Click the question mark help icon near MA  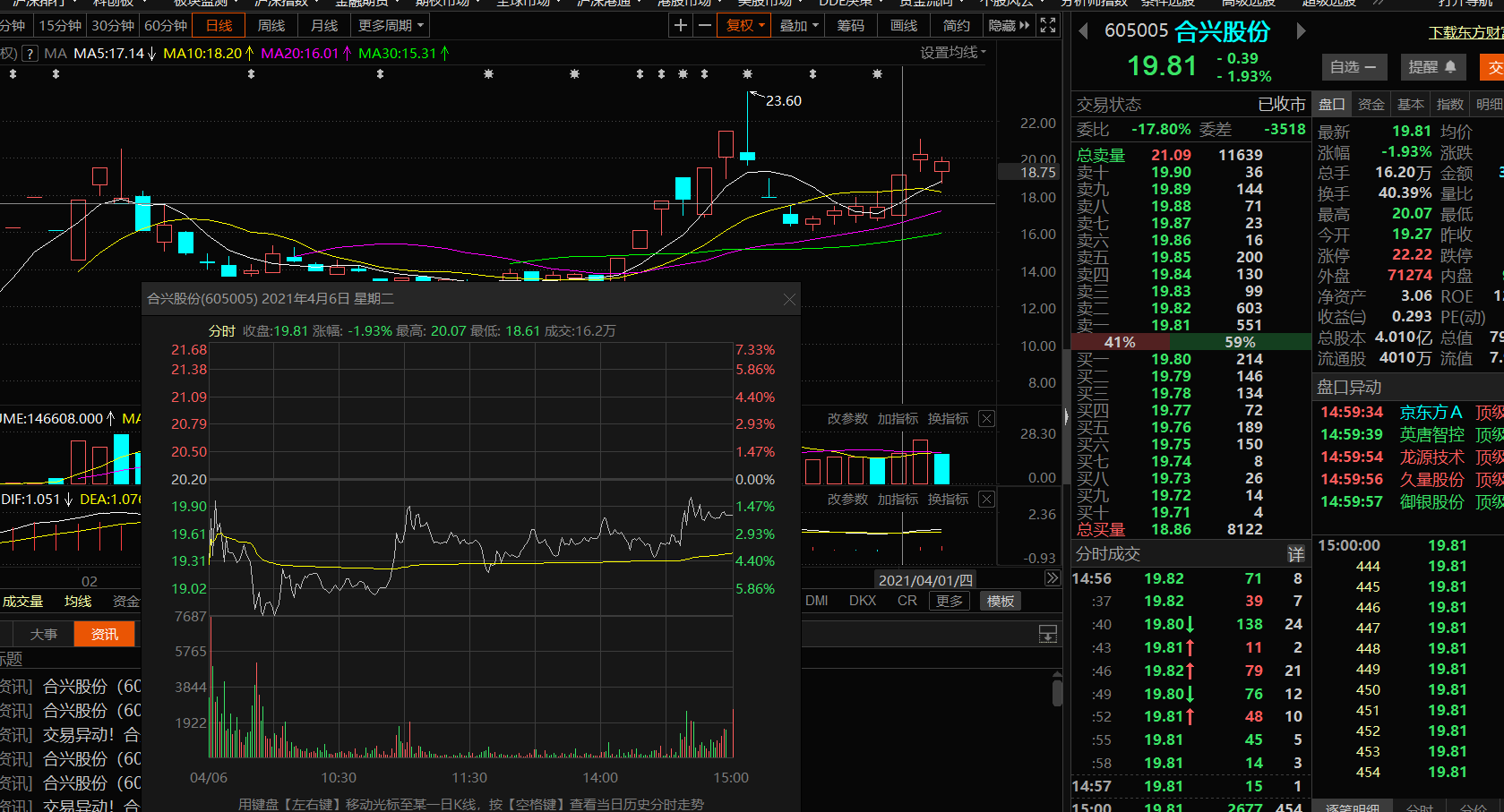[30, 54]
